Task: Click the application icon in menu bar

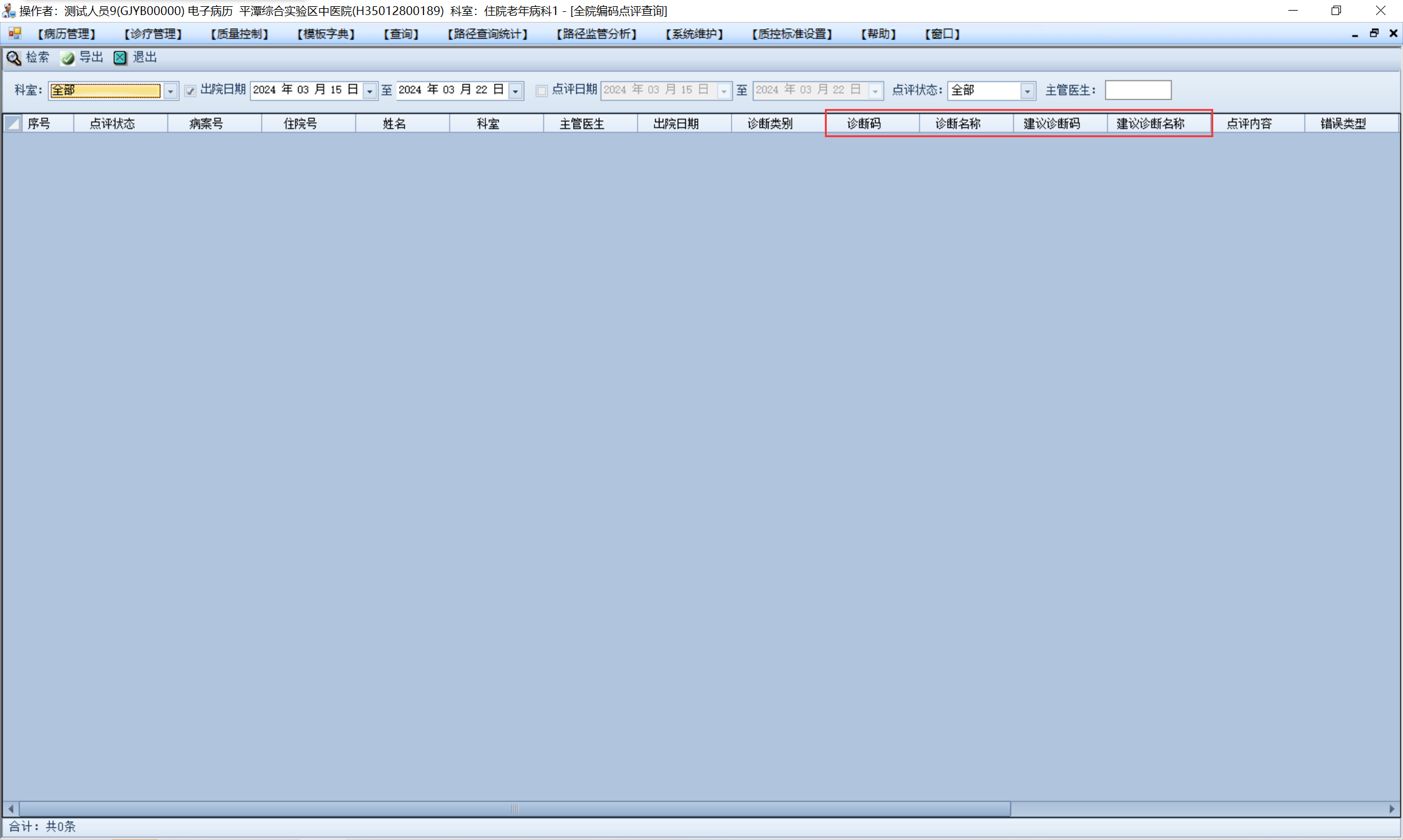Action: (15, 34)
